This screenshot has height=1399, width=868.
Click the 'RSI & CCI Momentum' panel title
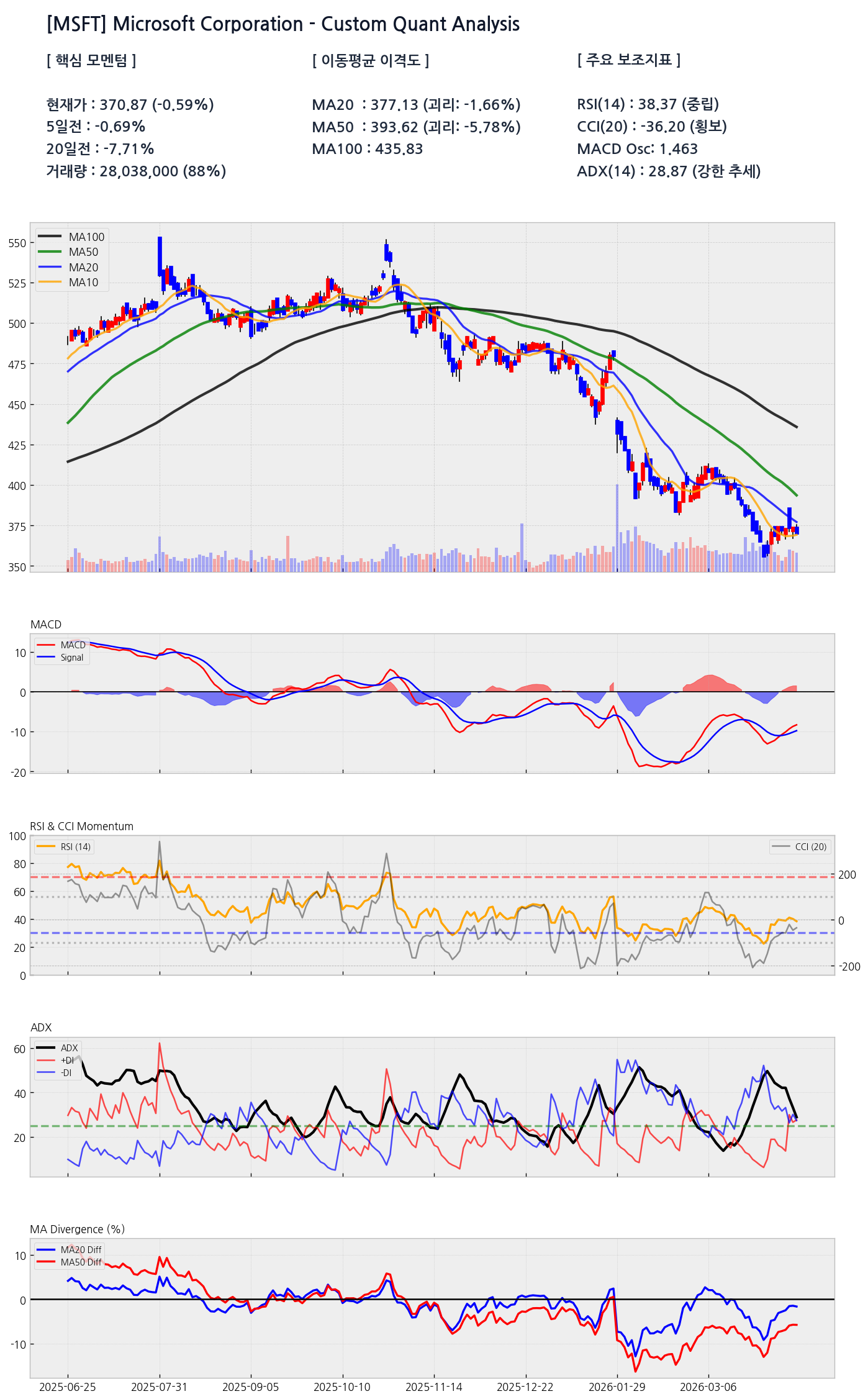click(82, 826)
